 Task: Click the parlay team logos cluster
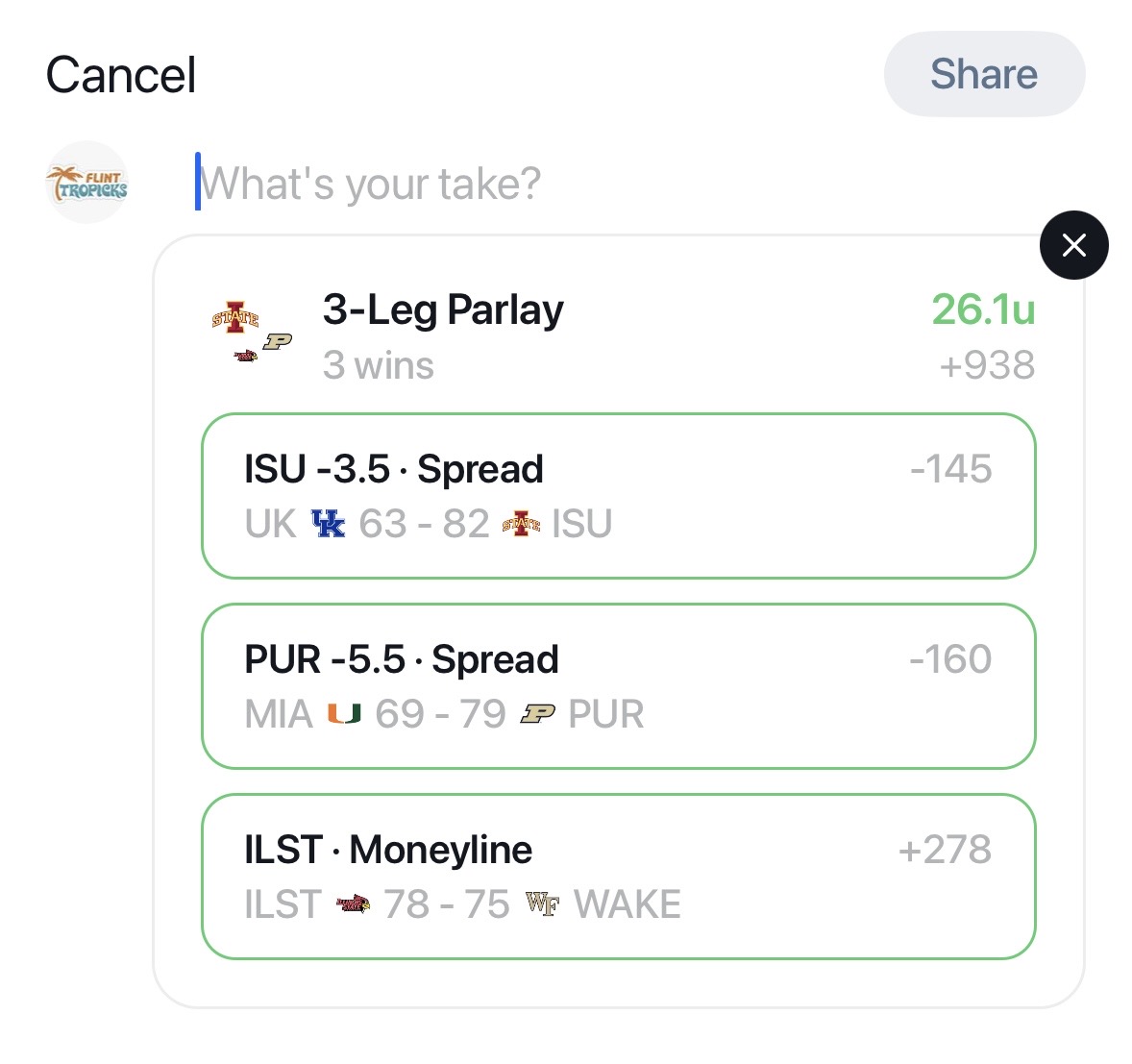(251, 333)
